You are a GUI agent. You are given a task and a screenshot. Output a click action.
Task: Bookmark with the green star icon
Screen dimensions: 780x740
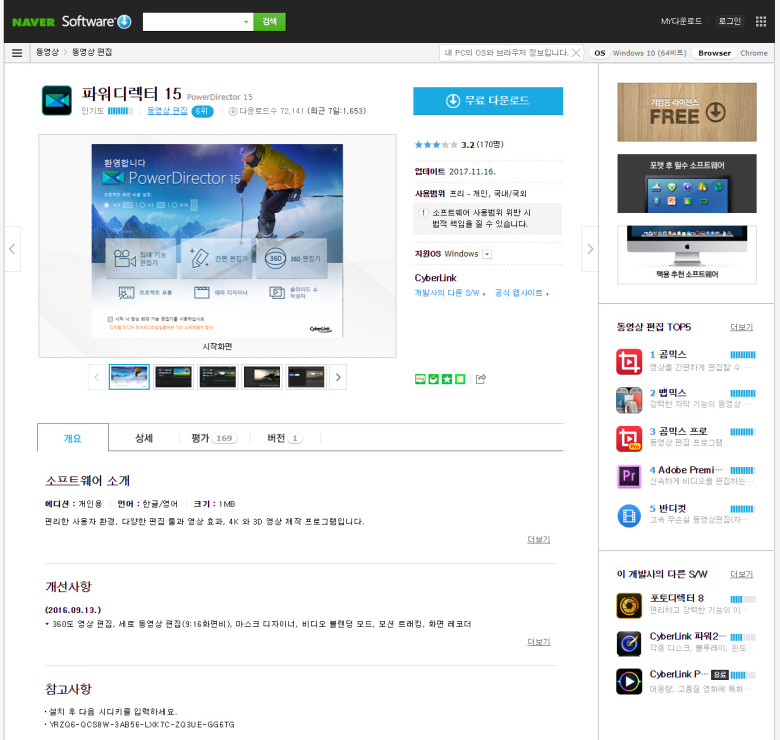(447, 379)
